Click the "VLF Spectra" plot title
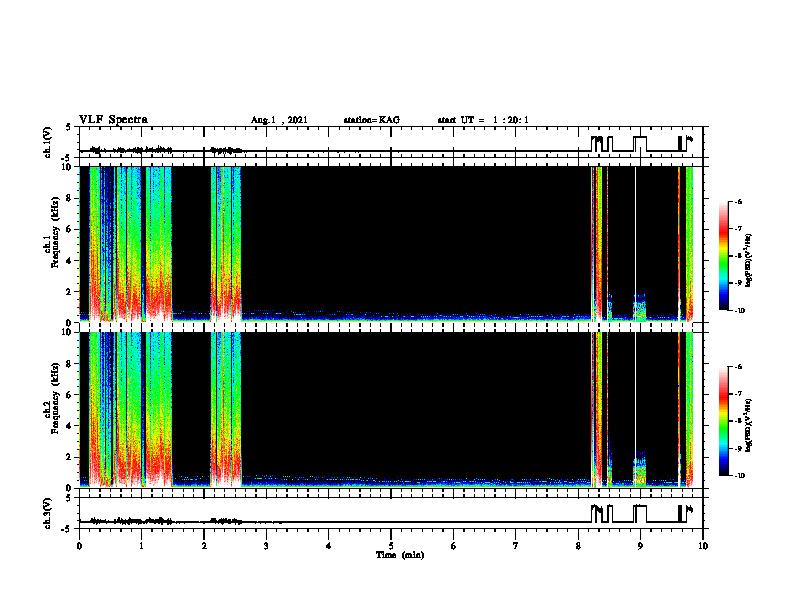The width and height of the screenshot is (792, 612). coord(113,120)
